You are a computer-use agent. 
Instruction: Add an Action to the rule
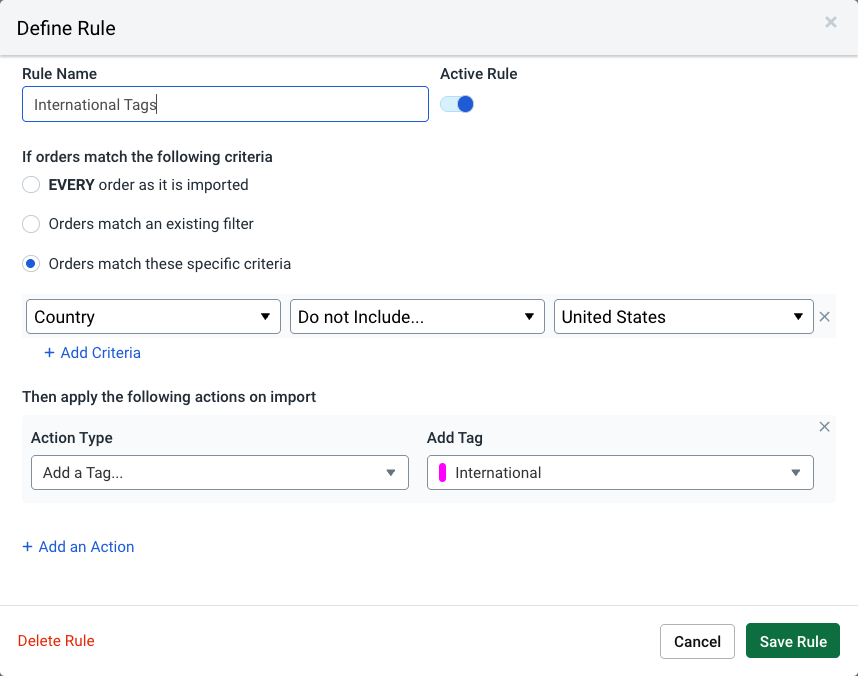pos(78,546)
